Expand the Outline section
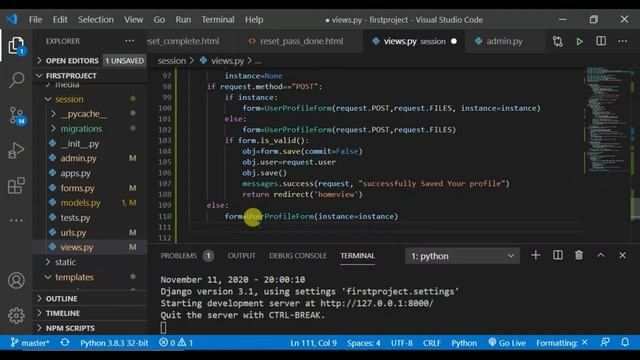The width and height of the screenshot is (640, 360). 90,298
